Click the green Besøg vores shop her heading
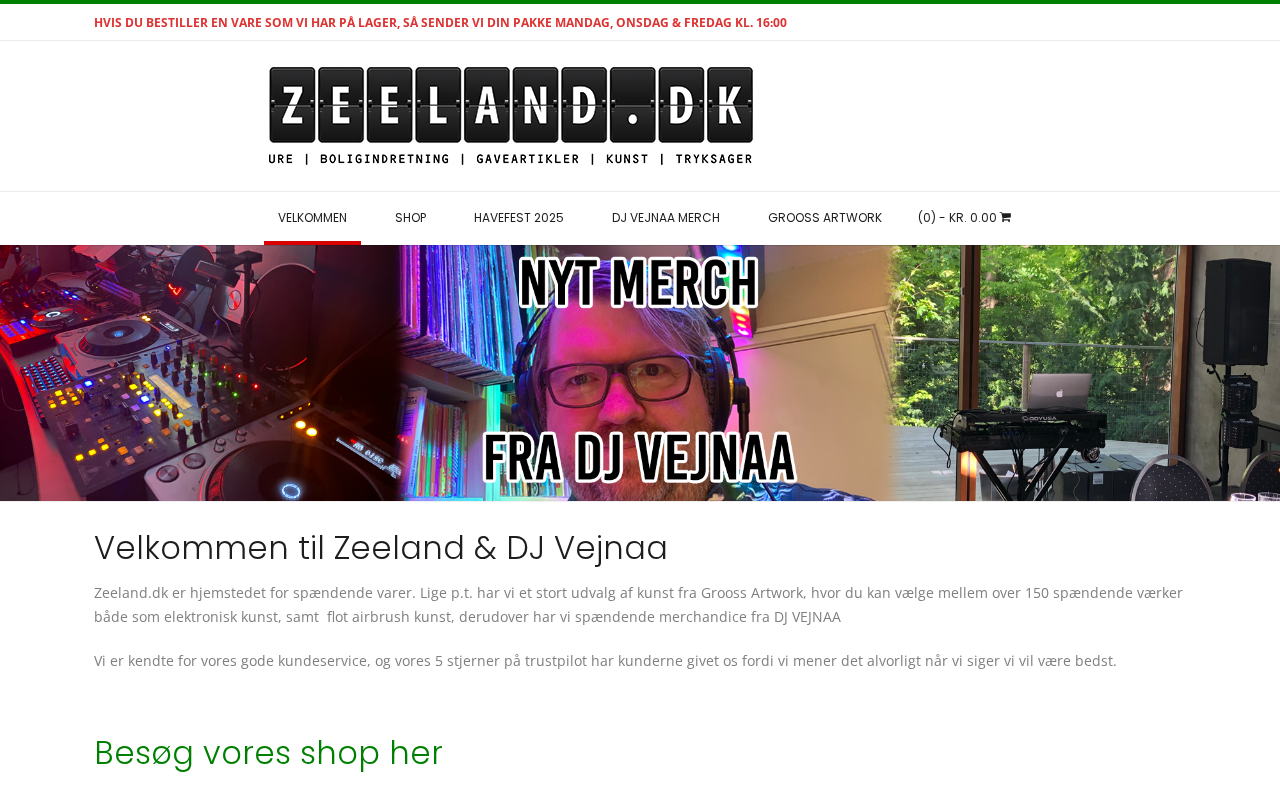 [268, 753]
